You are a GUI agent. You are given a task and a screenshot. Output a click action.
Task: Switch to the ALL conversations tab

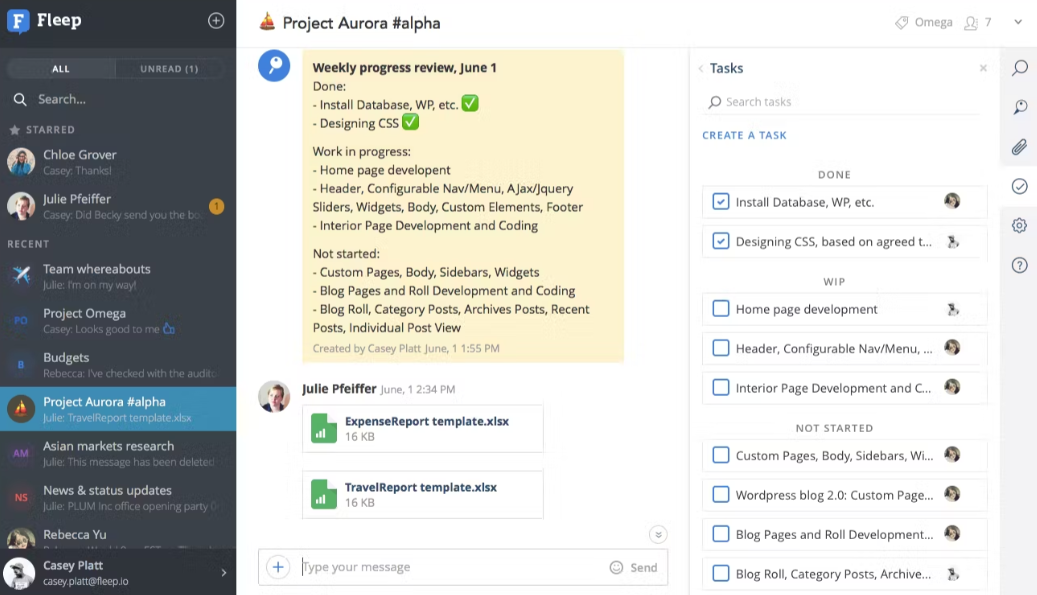(61, 69)
